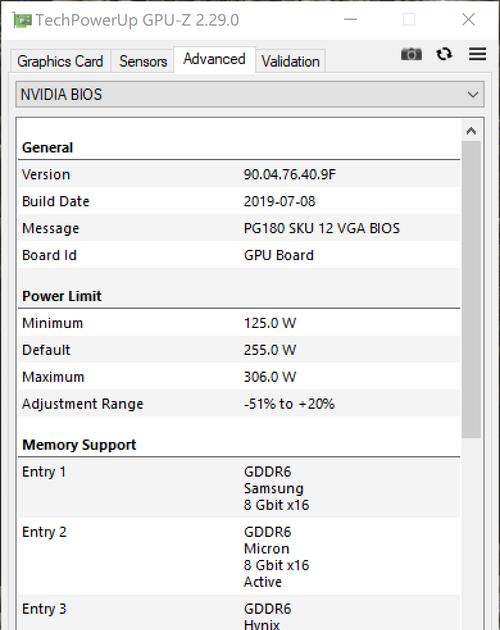Click the GPU-Z app icon in title bar
This screenshot has width=500, height=630.
pos(22,20)
